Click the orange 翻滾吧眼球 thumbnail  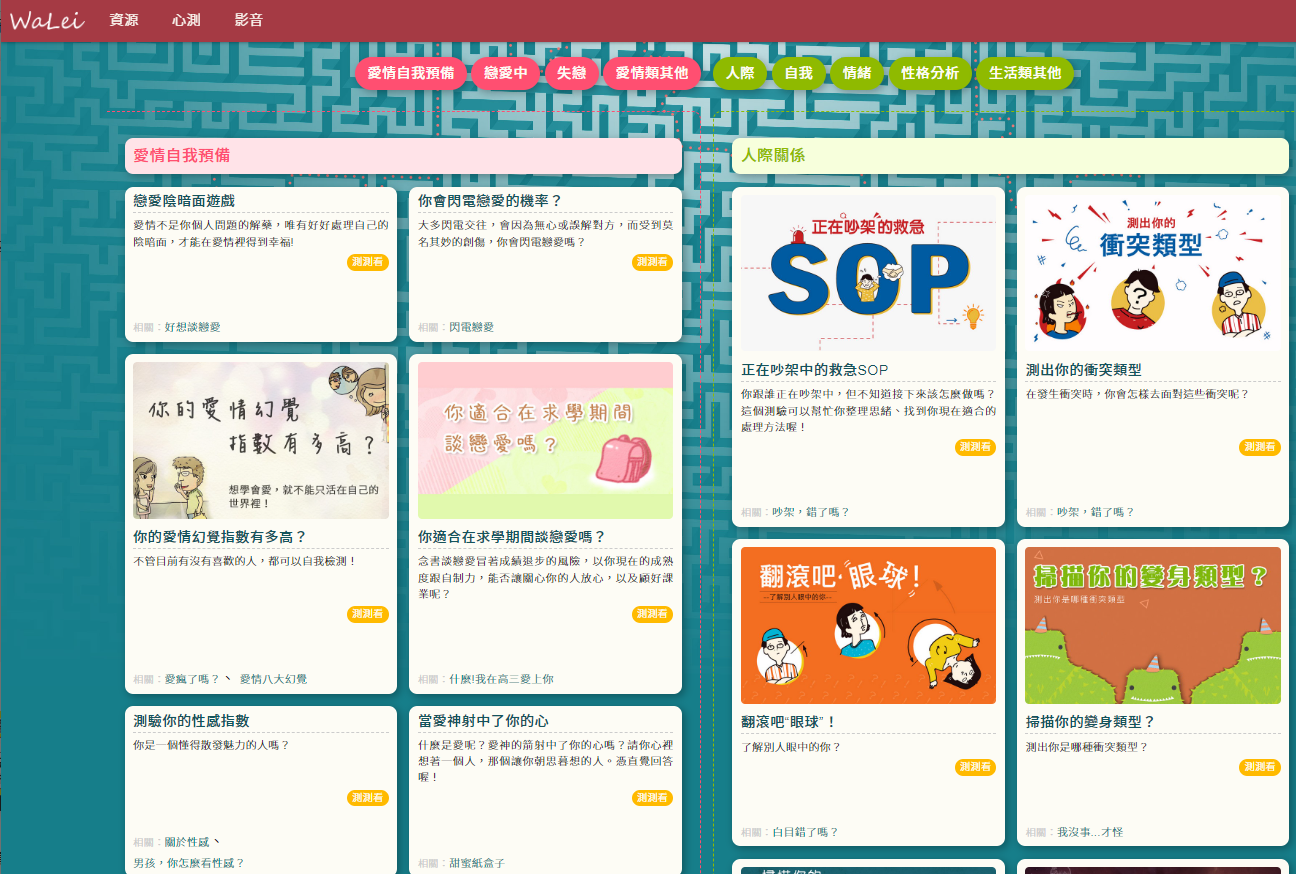pyautogui.click(x=868, y=625)
